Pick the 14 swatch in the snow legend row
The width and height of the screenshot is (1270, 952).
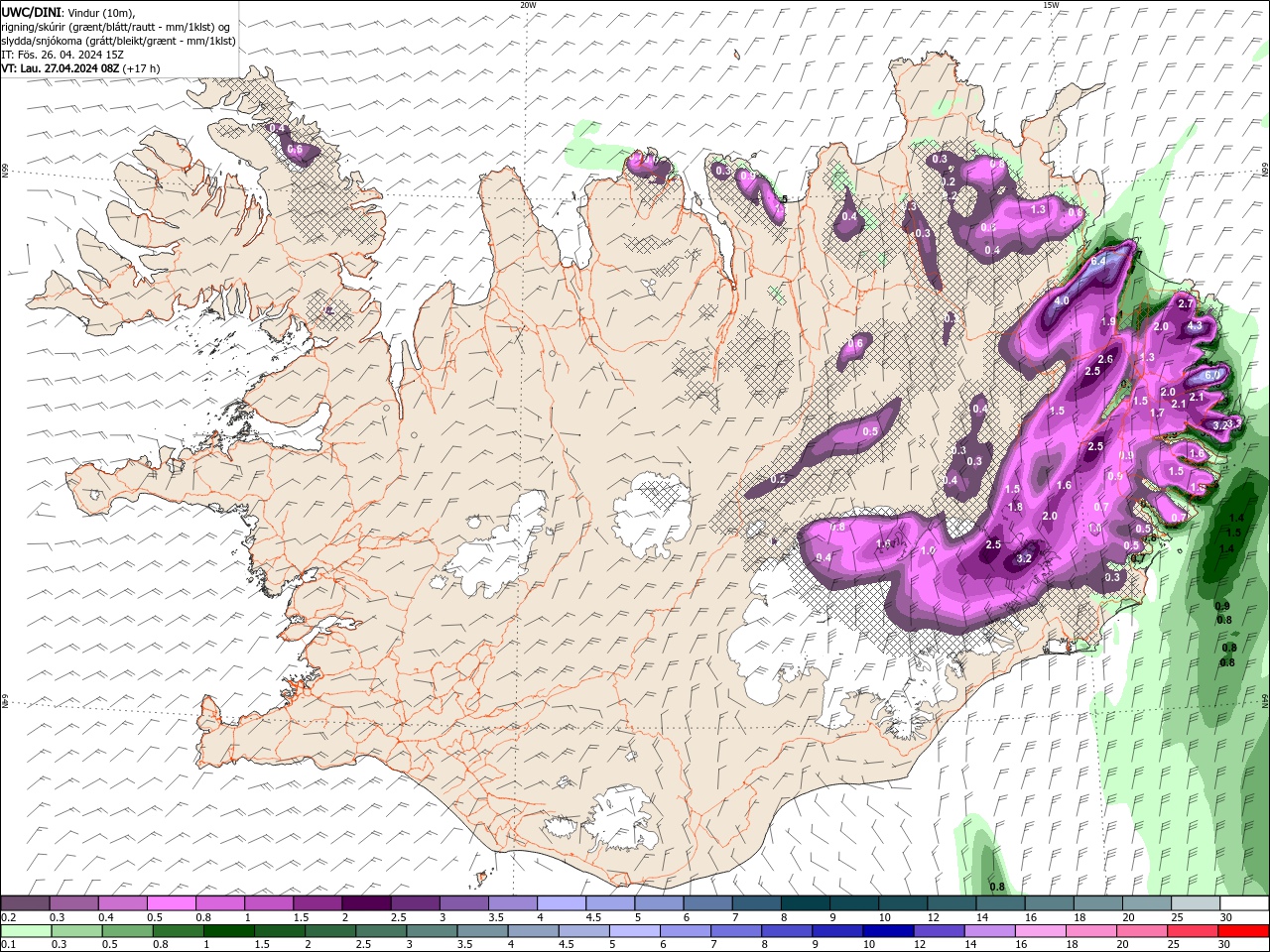pos(999,903)
